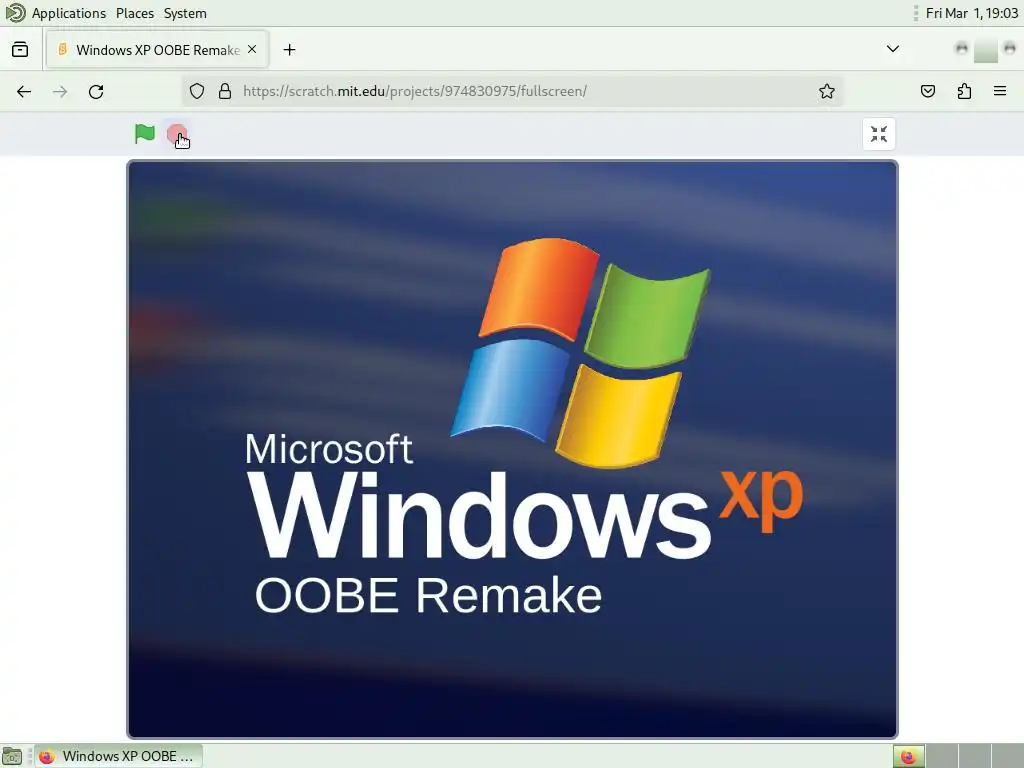The width and height of the screenshot is (1024, 768).
Task: Exit fullscreen mode in the Scratch player
Action: (878, 134)
